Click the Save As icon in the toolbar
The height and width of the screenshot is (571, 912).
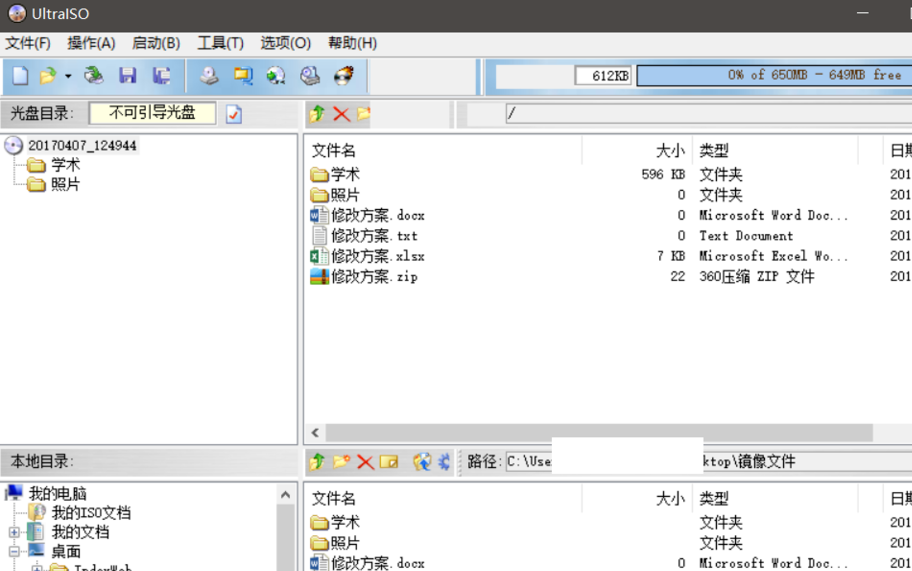160,76
